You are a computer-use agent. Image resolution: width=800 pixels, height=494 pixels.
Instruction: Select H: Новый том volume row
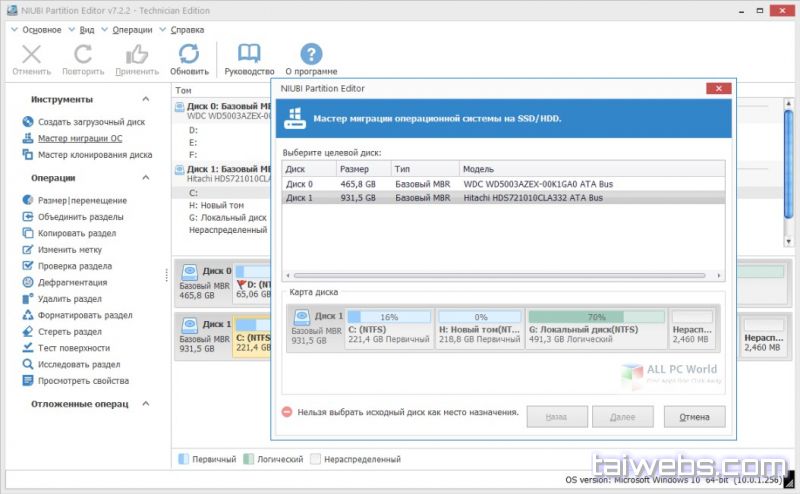[x=216, y=205]
